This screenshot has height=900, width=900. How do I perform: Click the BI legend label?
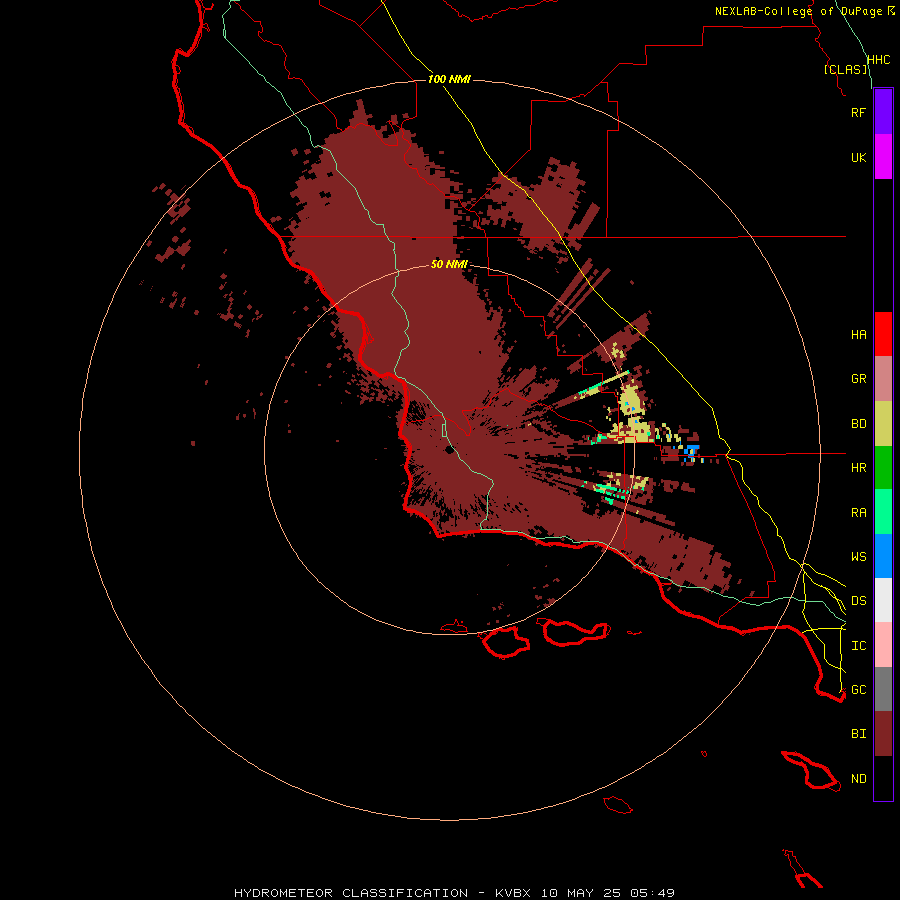point(858,734)
